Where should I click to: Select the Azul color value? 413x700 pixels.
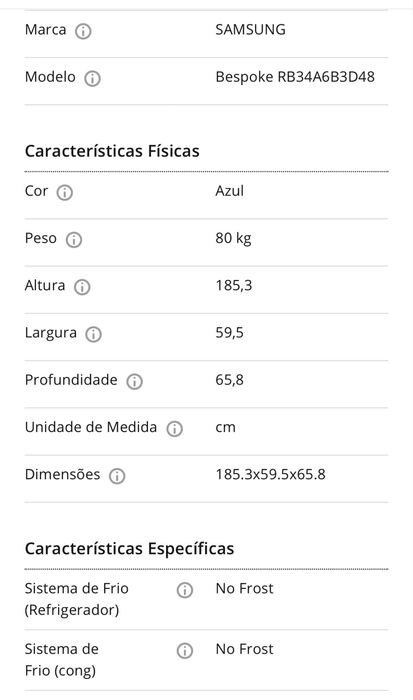click(x=229, y=191)
